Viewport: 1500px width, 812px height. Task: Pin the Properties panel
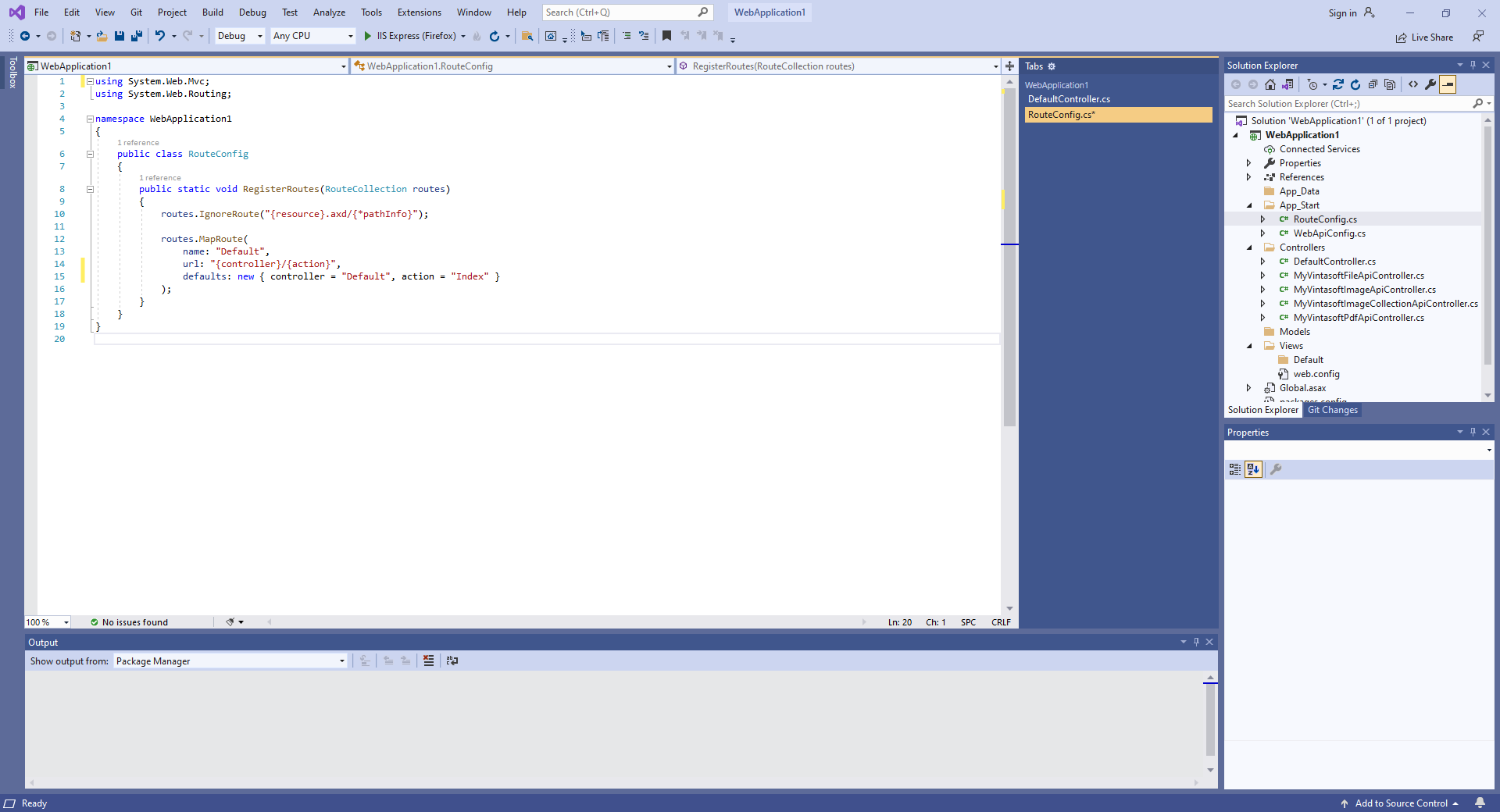(x=1473, y=432)
